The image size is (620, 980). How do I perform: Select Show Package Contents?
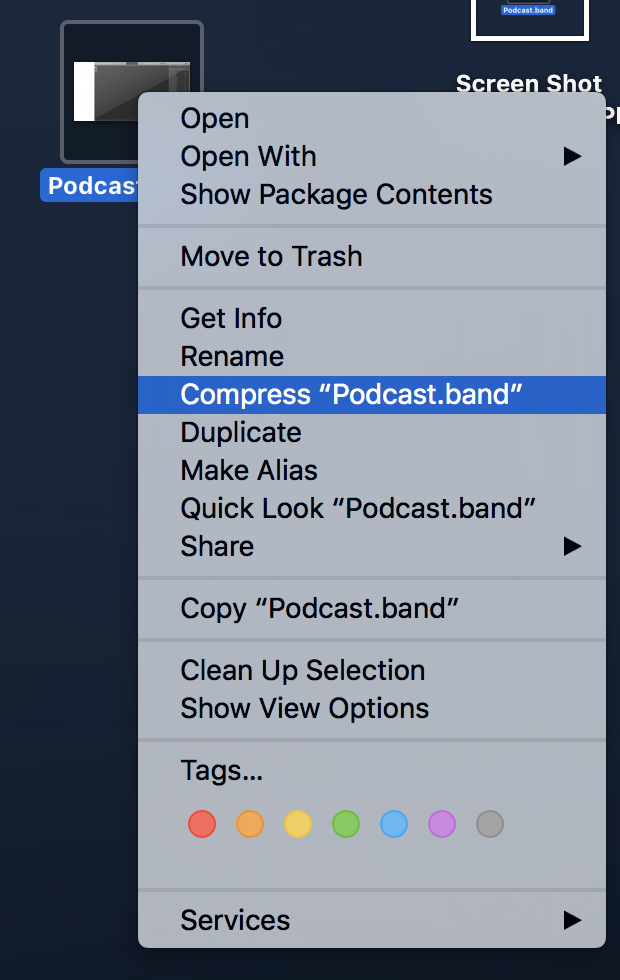coord(372,194)
